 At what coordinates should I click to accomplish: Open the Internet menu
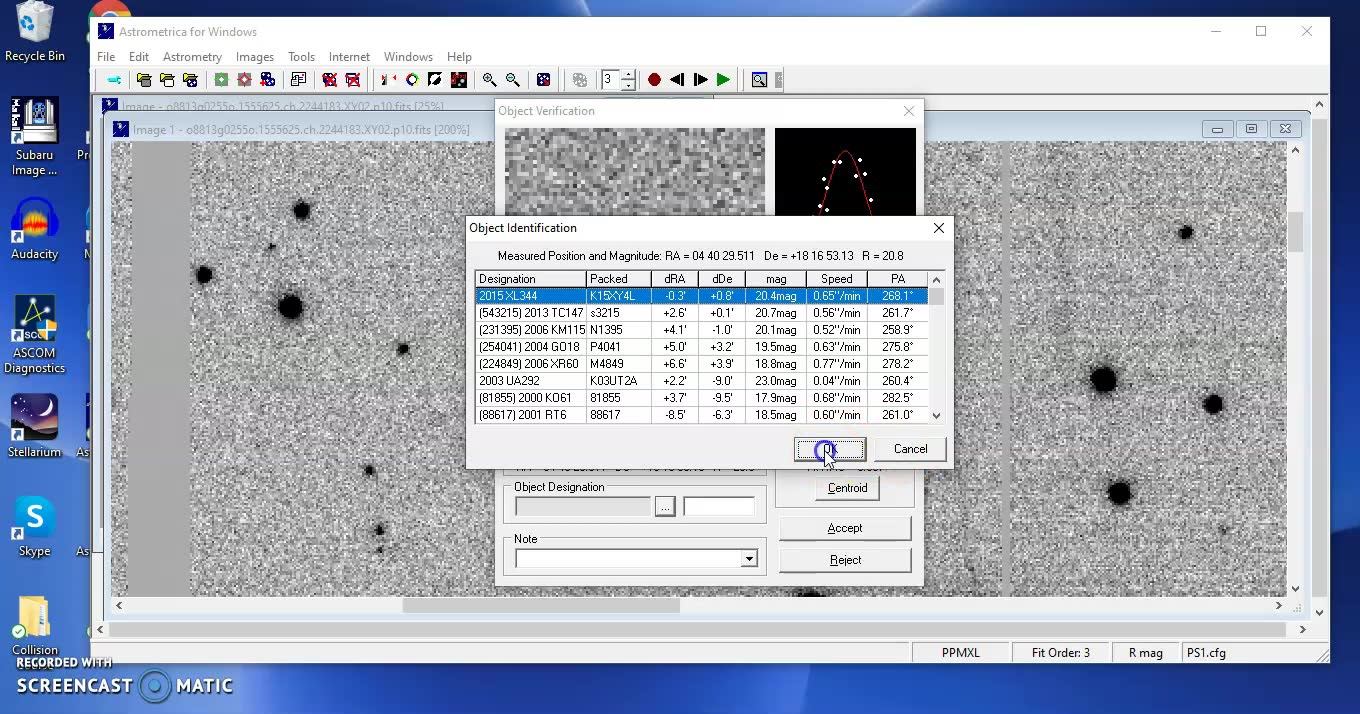pyautogui.click(x=349, y=57)
